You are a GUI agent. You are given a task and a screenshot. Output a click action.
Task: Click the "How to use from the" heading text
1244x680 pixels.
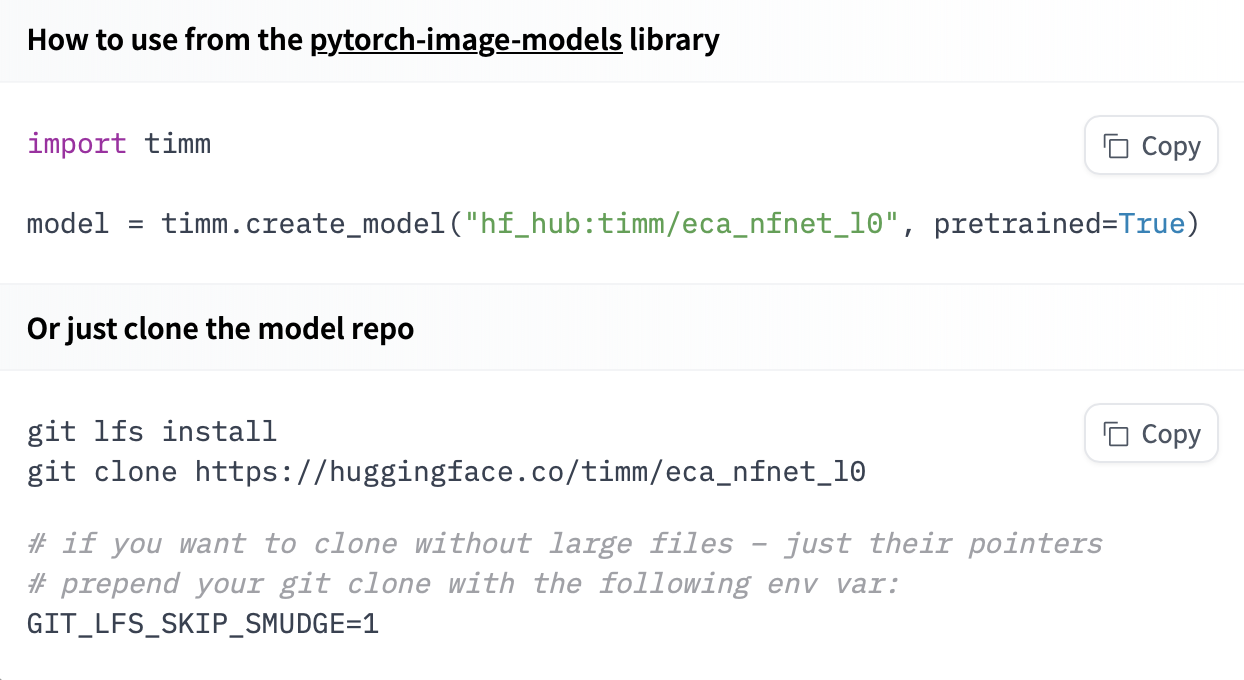[x=165, y=40]
